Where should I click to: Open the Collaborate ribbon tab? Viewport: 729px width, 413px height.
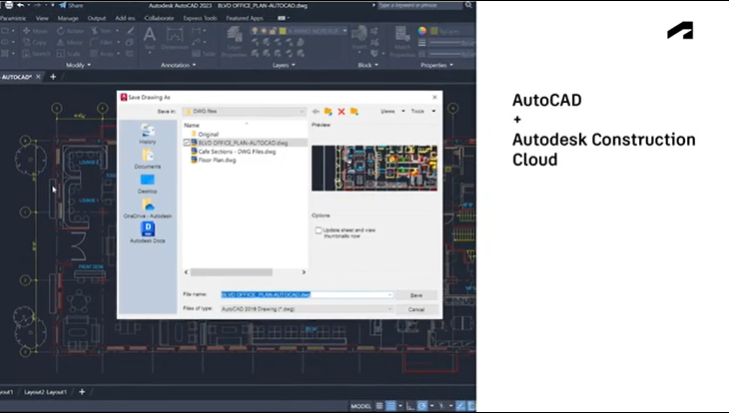(x=159, y=18)
